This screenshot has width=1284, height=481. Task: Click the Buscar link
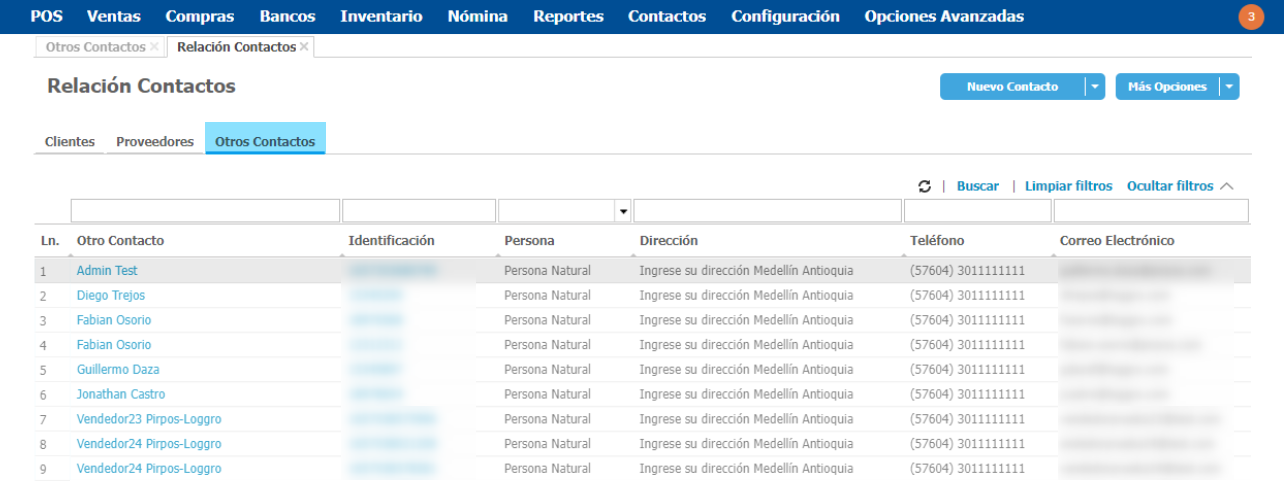[977, 186]
